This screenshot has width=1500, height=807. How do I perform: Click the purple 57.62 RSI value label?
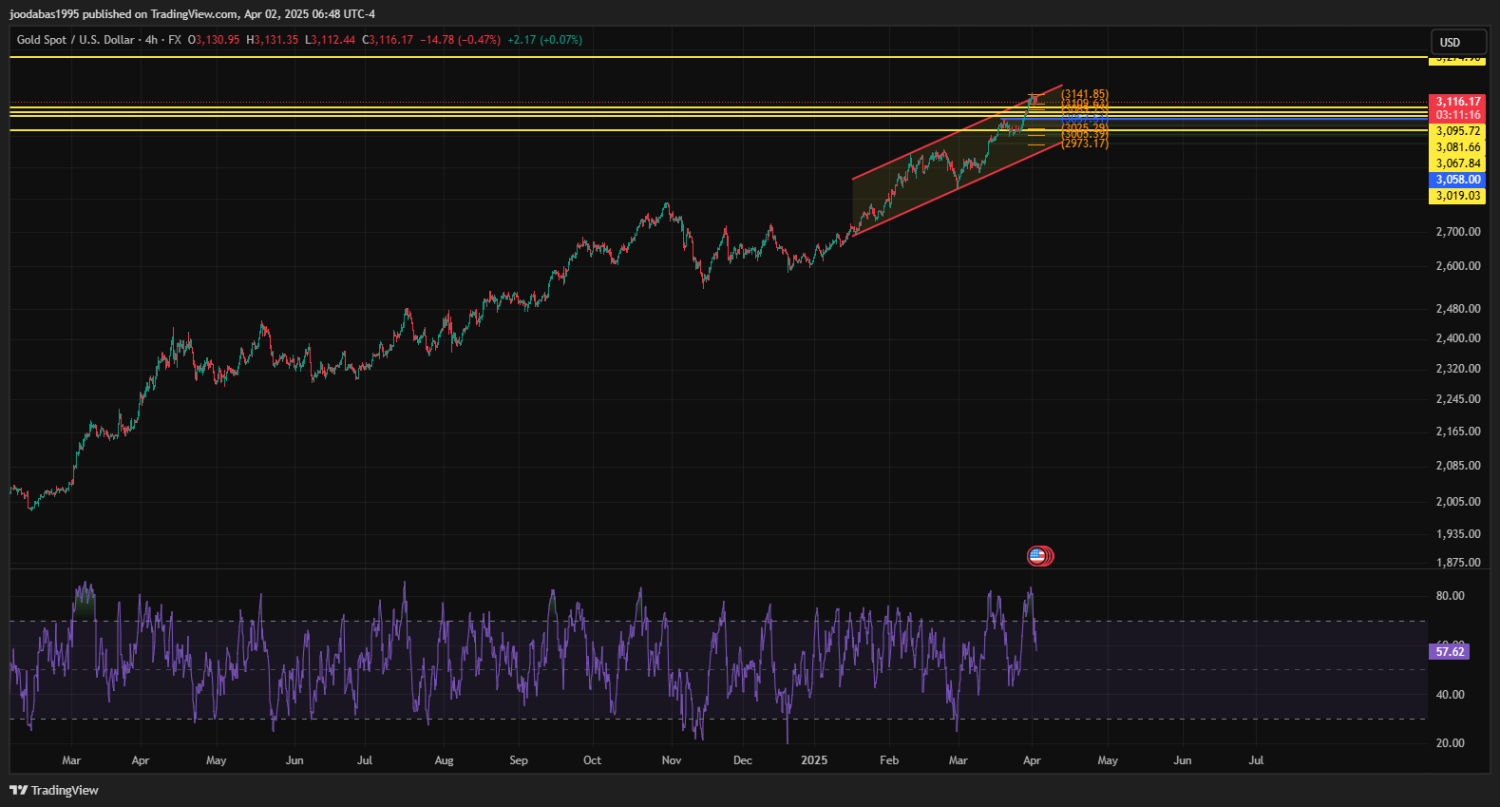click(1448, 651)
